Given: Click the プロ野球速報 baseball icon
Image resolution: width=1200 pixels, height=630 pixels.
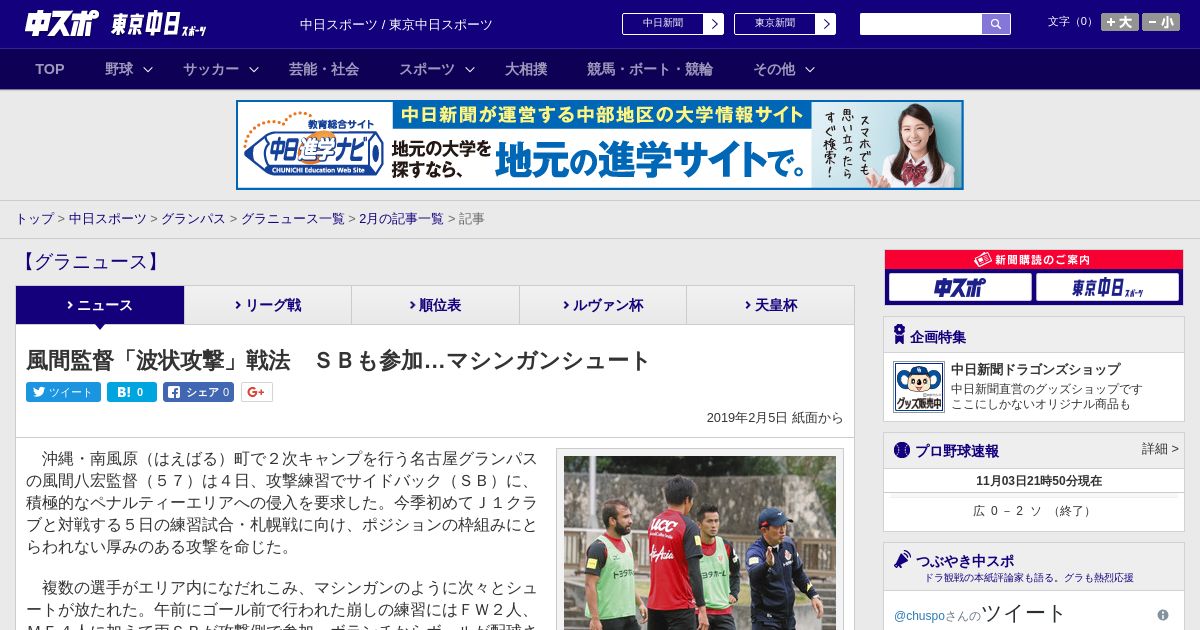Looking at the screenshot, I should [x=902, y=450].
